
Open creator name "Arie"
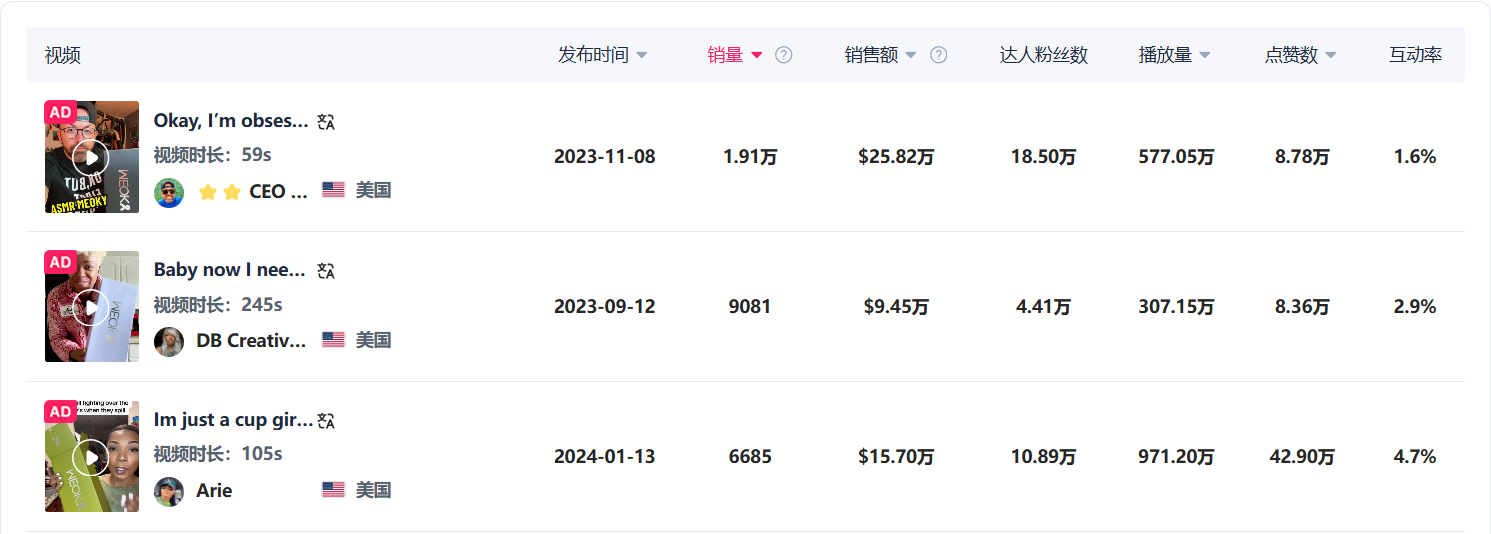coord(214,491)
